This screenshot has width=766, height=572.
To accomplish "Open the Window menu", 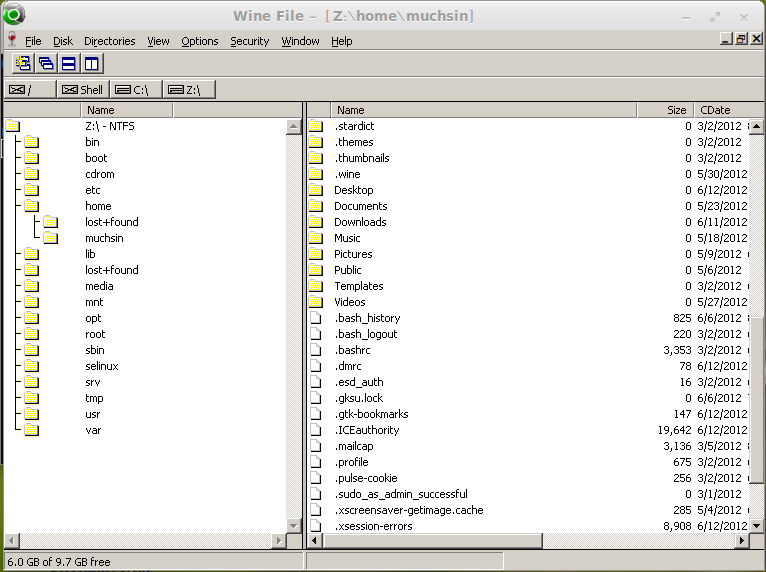I will click(x=300, y=41).
